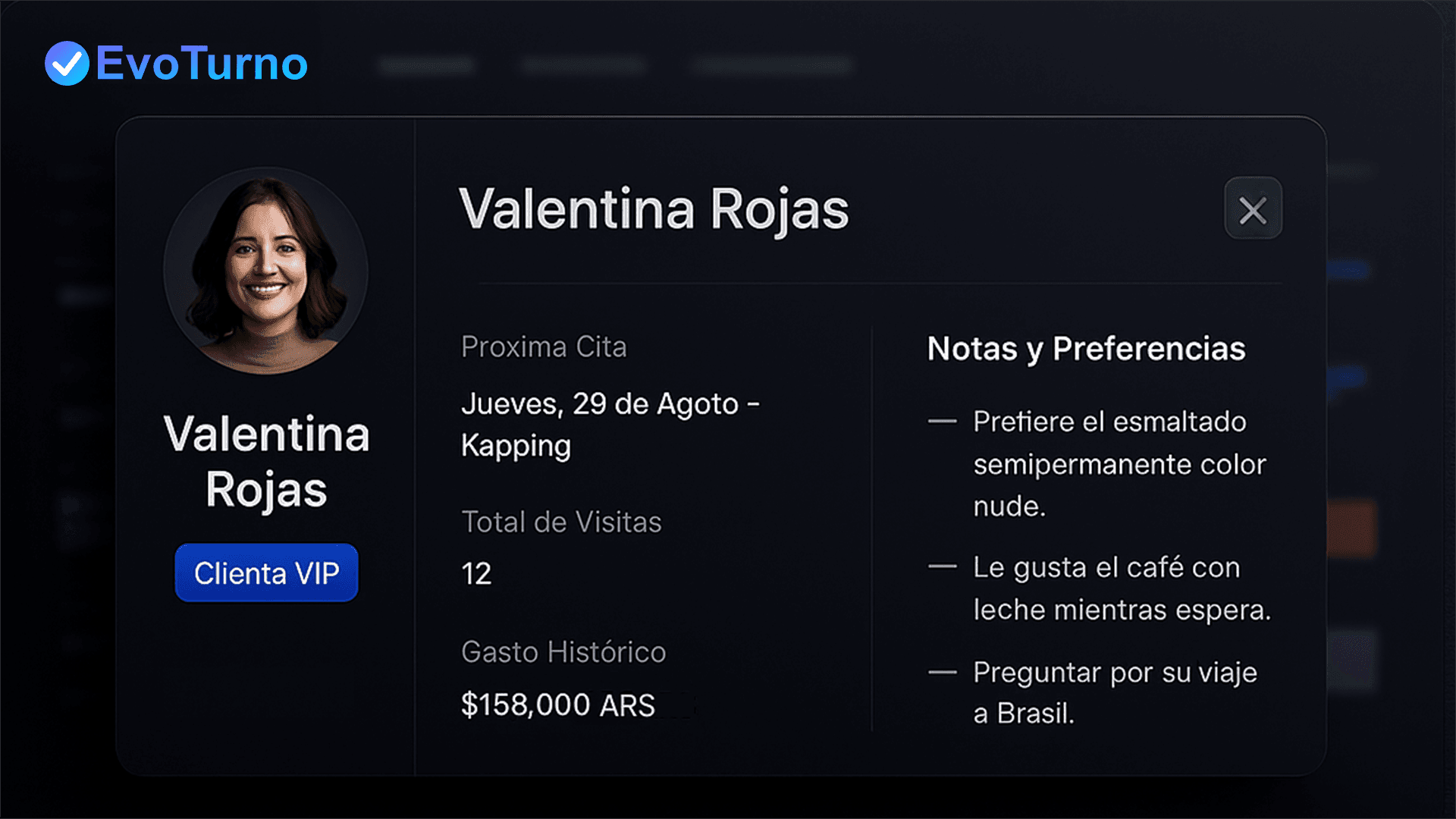Click the Valentina Rojas modal title
1456x819 pixels.
pyautogui.click(x=654, y=209)
